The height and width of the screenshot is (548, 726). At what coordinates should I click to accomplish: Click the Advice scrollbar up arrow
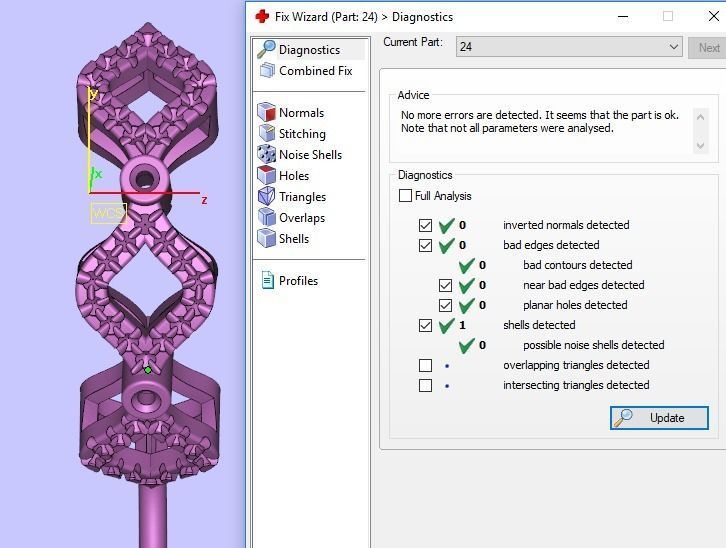(x=701, y=117)
